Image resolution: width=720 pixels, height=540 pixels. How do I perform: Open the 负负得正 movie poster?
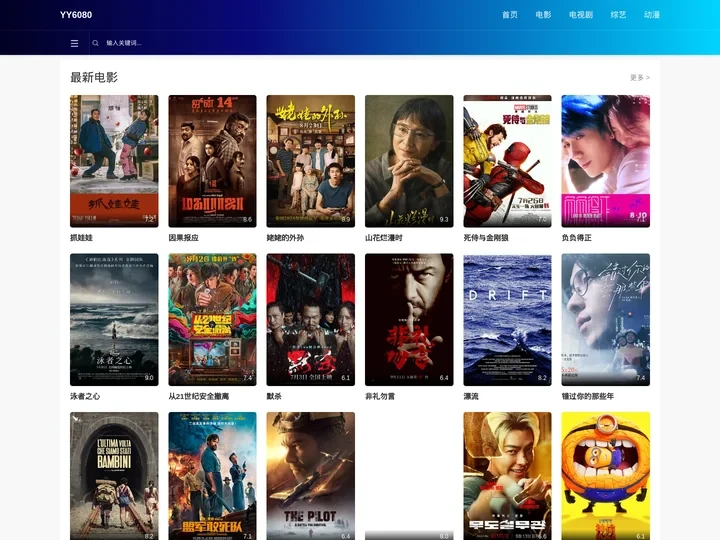click(606, 161)
